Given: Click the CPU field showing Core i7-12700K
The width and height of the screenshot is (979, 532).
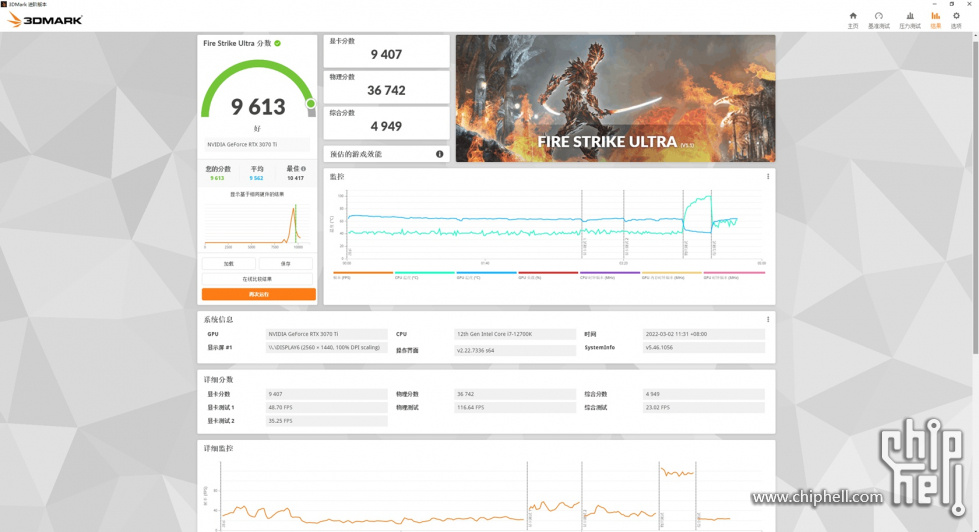Looking at the screenshot, I should click(515, 334).
